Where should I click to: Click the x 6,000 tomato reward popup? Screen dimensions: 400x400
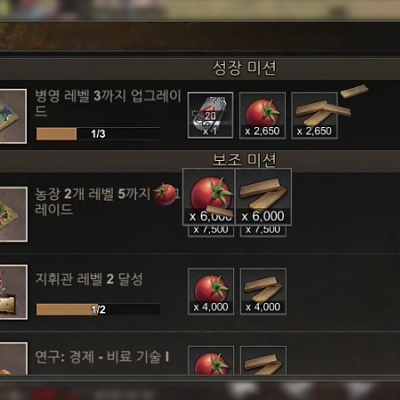pos(209,197)
